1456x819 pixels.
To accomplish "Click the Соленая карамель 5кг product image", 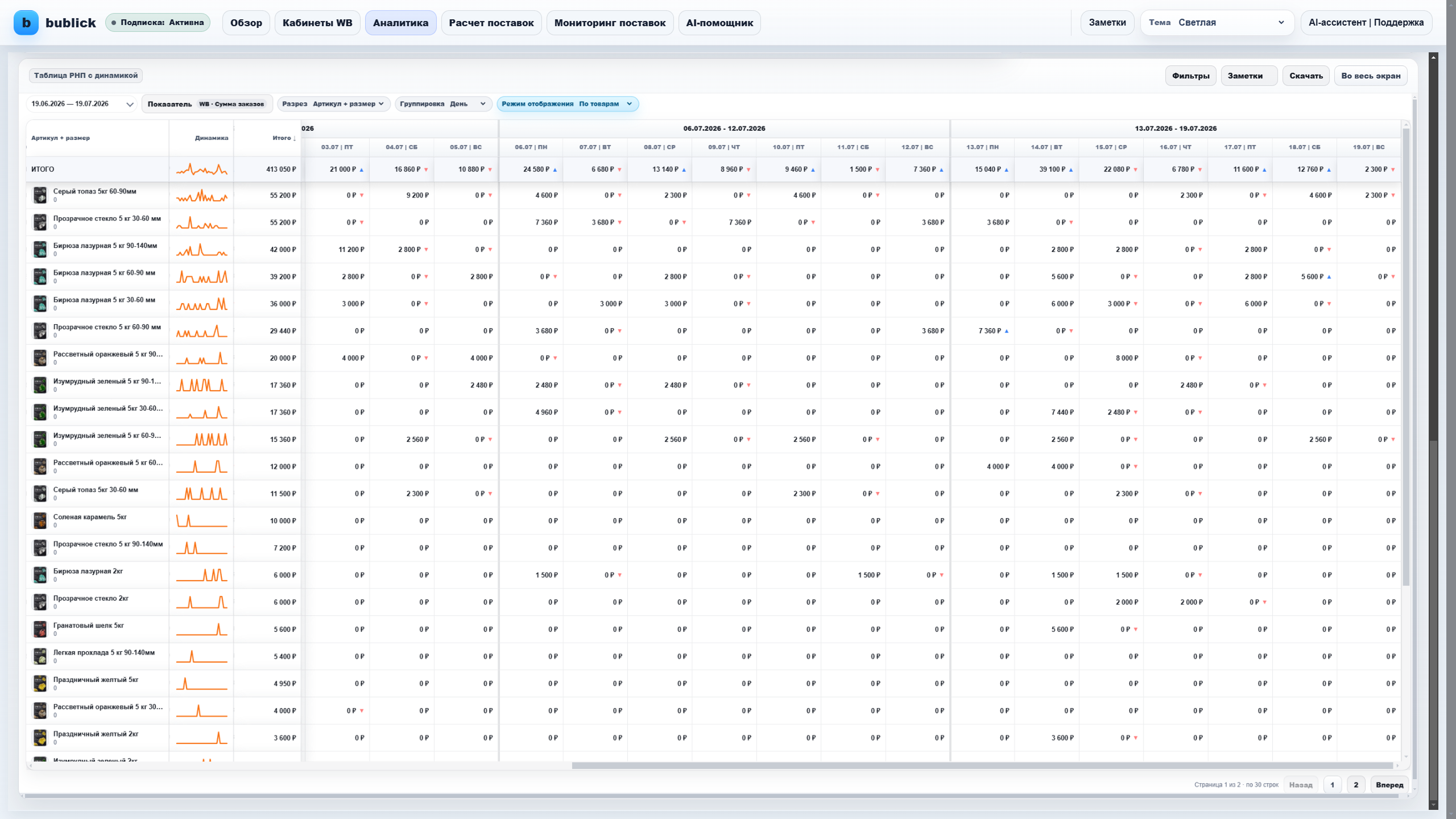I will (x=40, y=520).
